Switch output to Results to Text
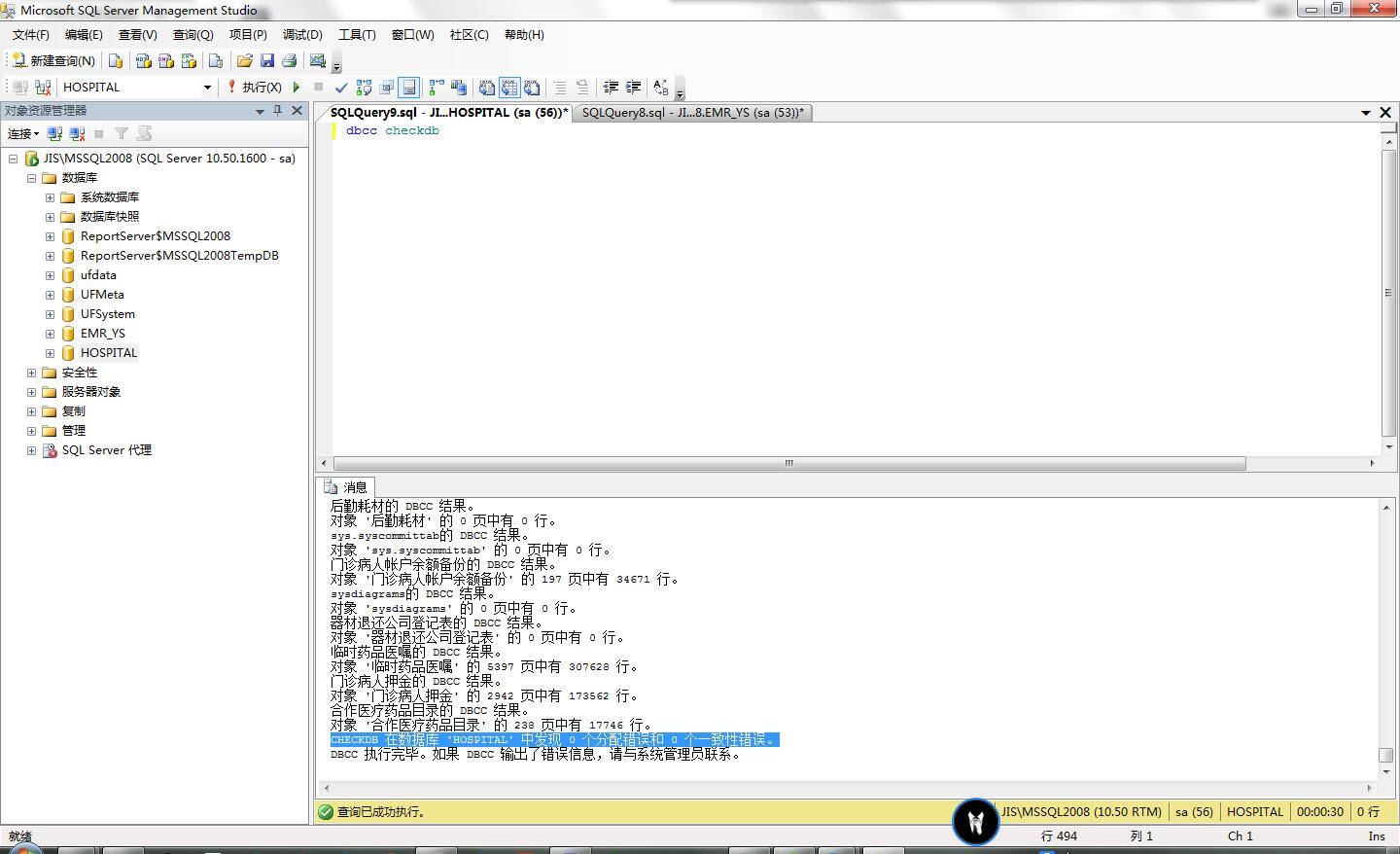This screenshot has width=1400, height=854. click(487, 88)
